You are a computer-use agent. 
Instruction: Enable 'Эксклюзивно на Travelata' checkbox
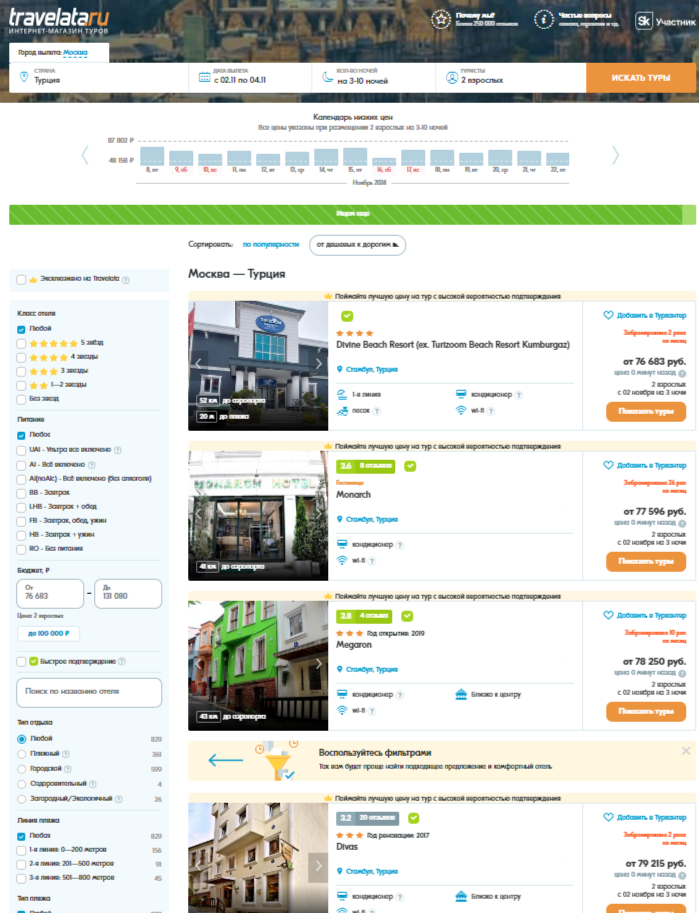(22, 279)
